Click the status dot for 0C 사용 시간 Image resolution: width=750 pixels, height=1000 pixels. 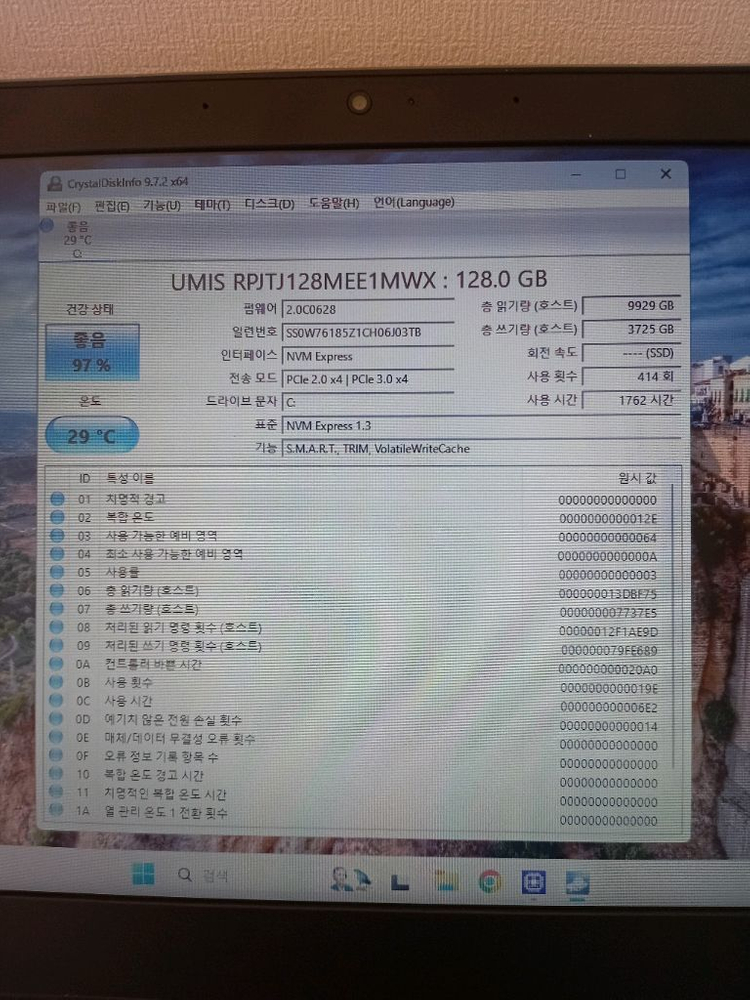click(x=57, y=700)
